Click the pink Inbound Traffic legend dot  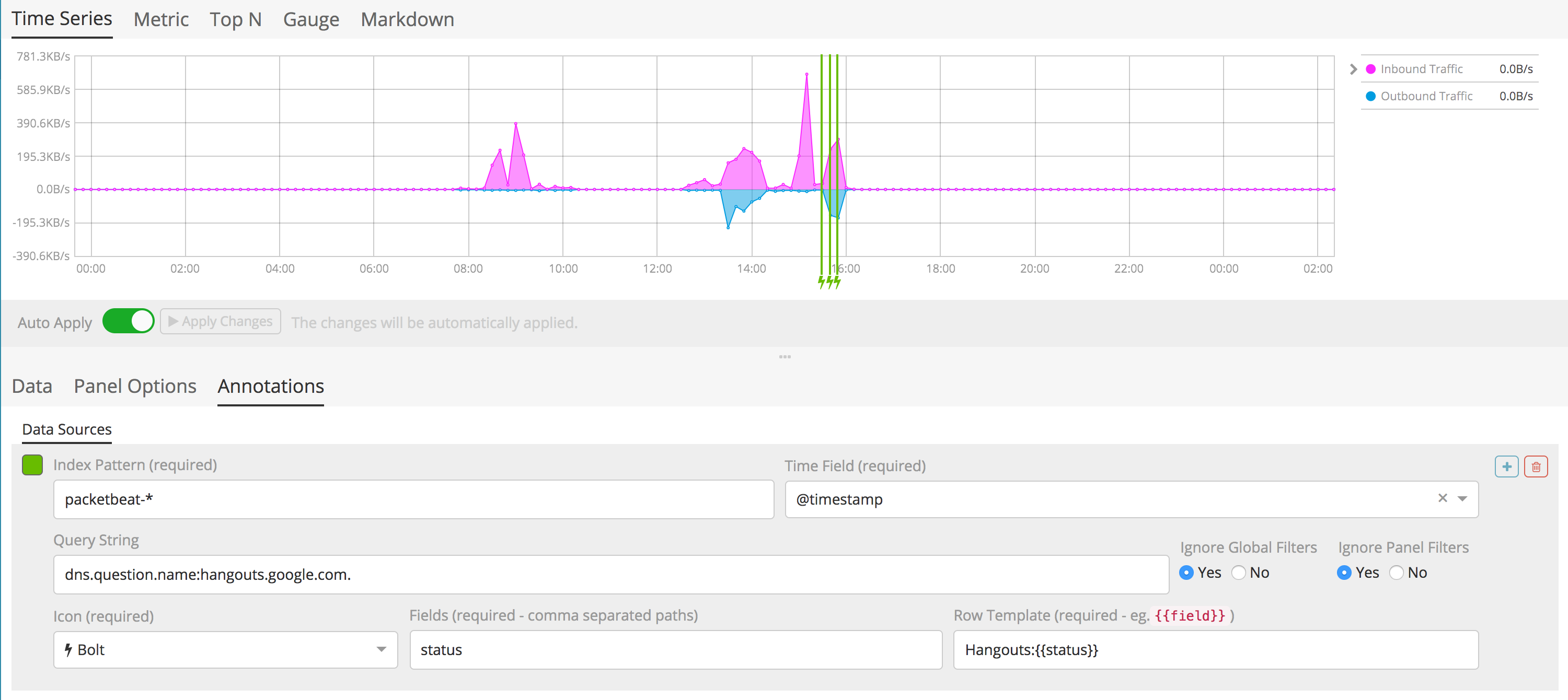click(1371, 69)
